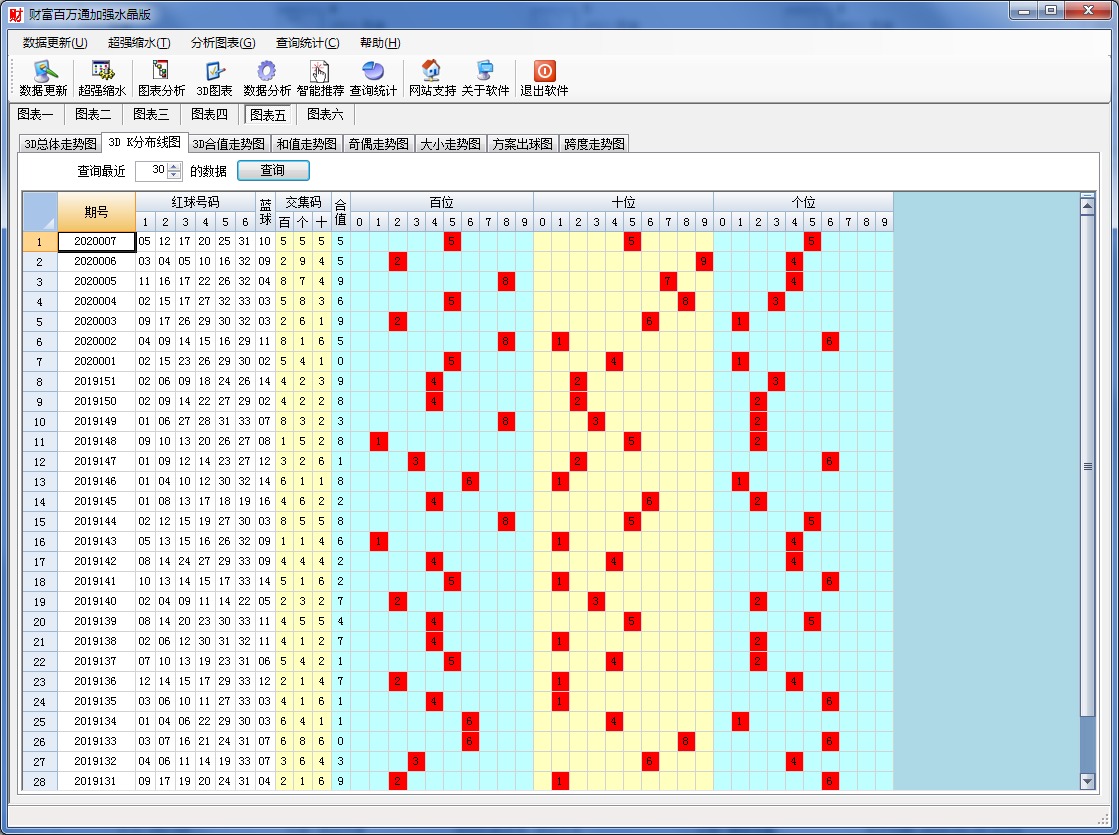Switch to 跨度走势图 tab
Screen dimensions: 1119x835
594,144
